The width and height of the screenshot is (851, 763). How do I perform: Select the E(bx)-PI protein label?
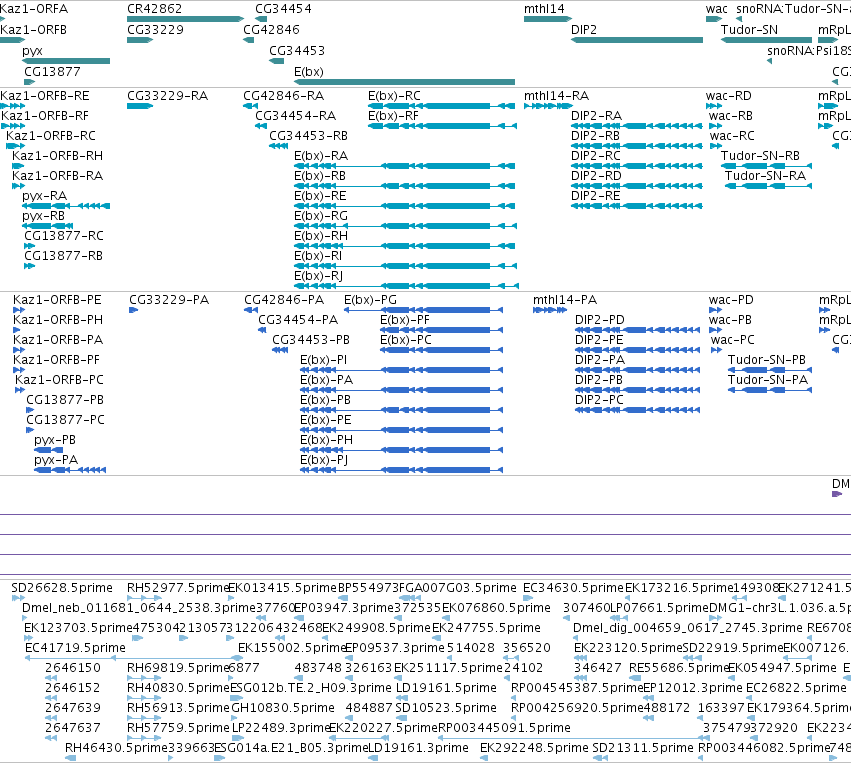pyautogui.click(x=323, y=360)
